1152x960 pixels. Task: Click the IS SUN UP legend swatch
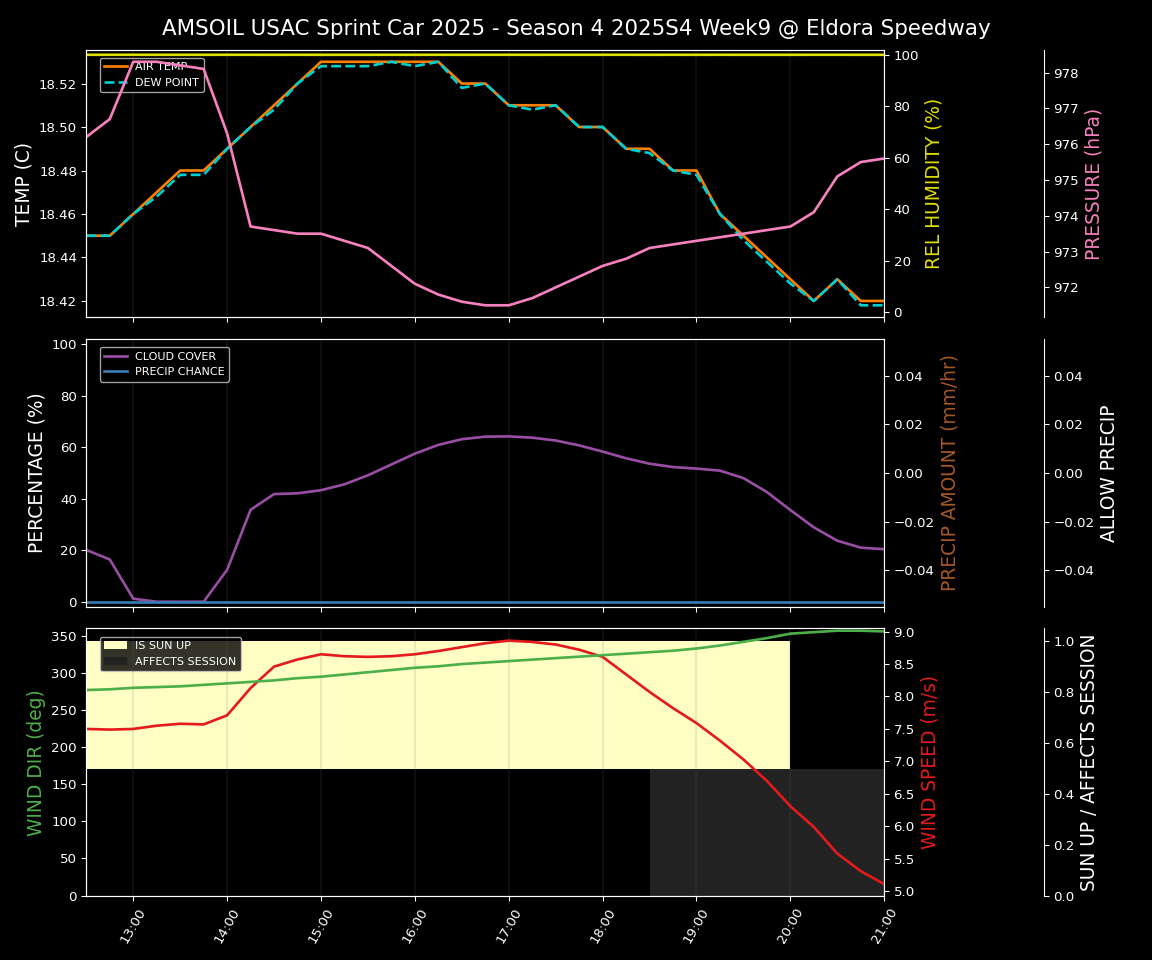click(x=116, y=646)
